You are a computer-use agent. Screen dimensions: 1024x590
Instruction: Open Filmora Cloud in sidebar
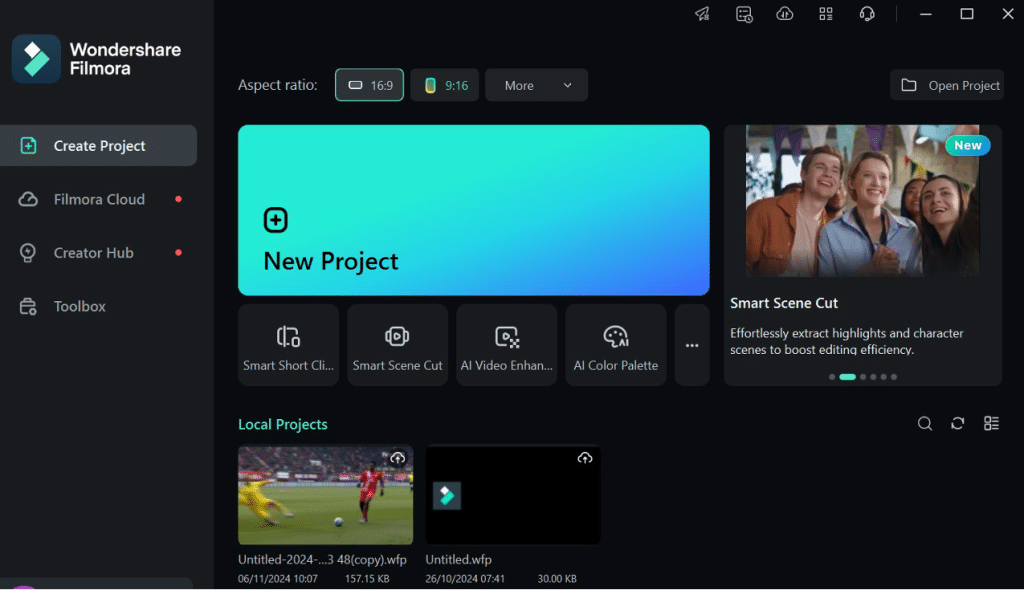coord(98,199)
